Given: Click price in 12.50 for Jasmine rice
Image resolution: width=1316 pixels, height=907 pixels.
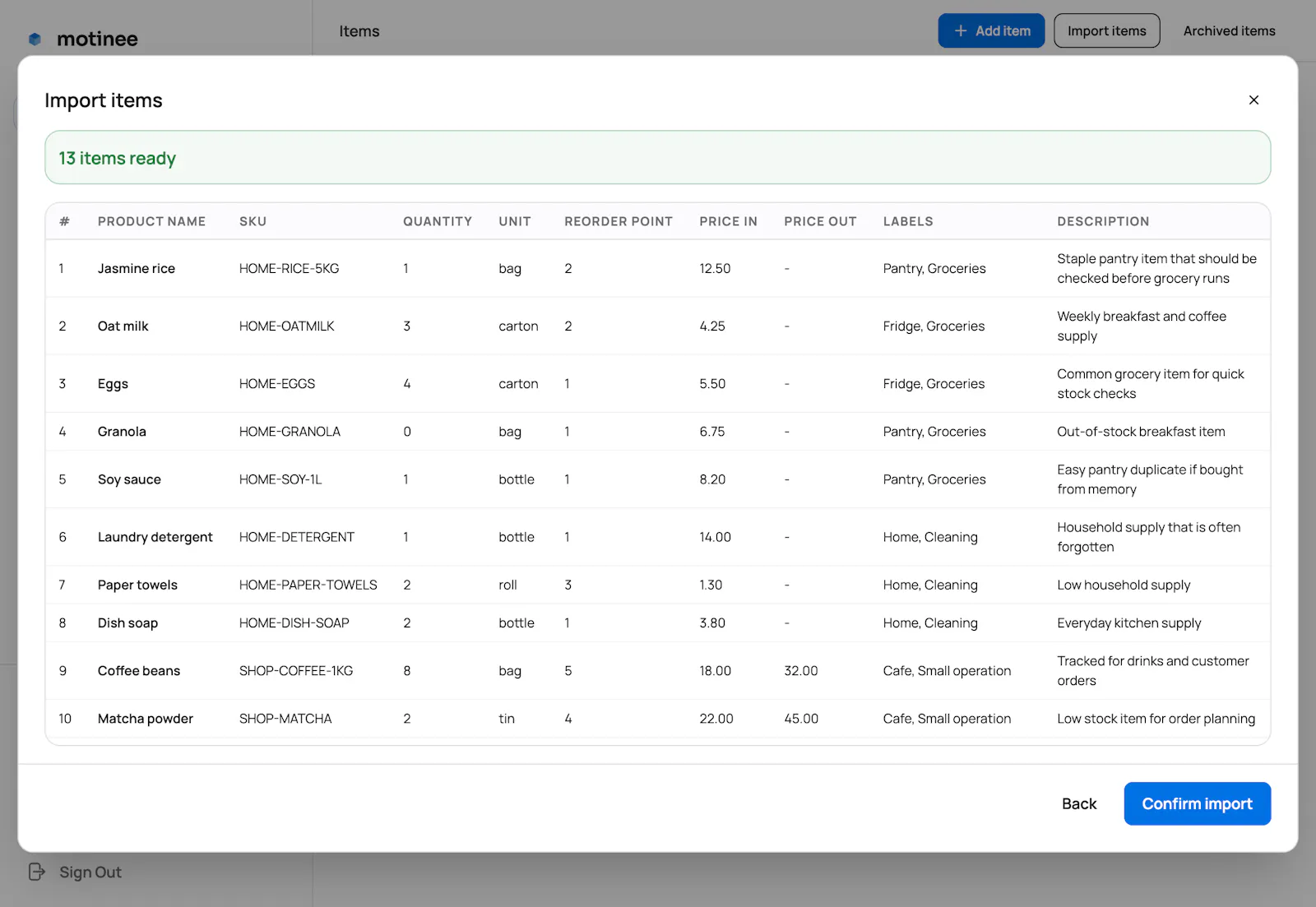Looking at the screenshot, I should (715, 268).
